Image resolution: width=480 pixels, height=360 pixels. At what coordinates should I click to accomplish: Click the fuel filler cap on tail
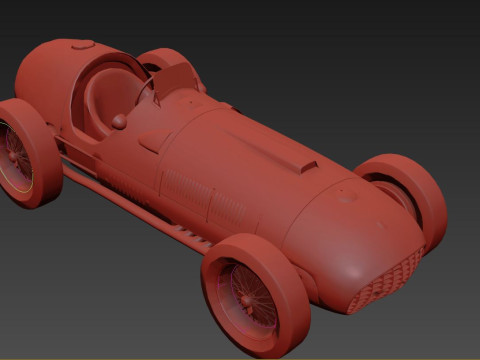pyautogui.click(x=83, y=45)
